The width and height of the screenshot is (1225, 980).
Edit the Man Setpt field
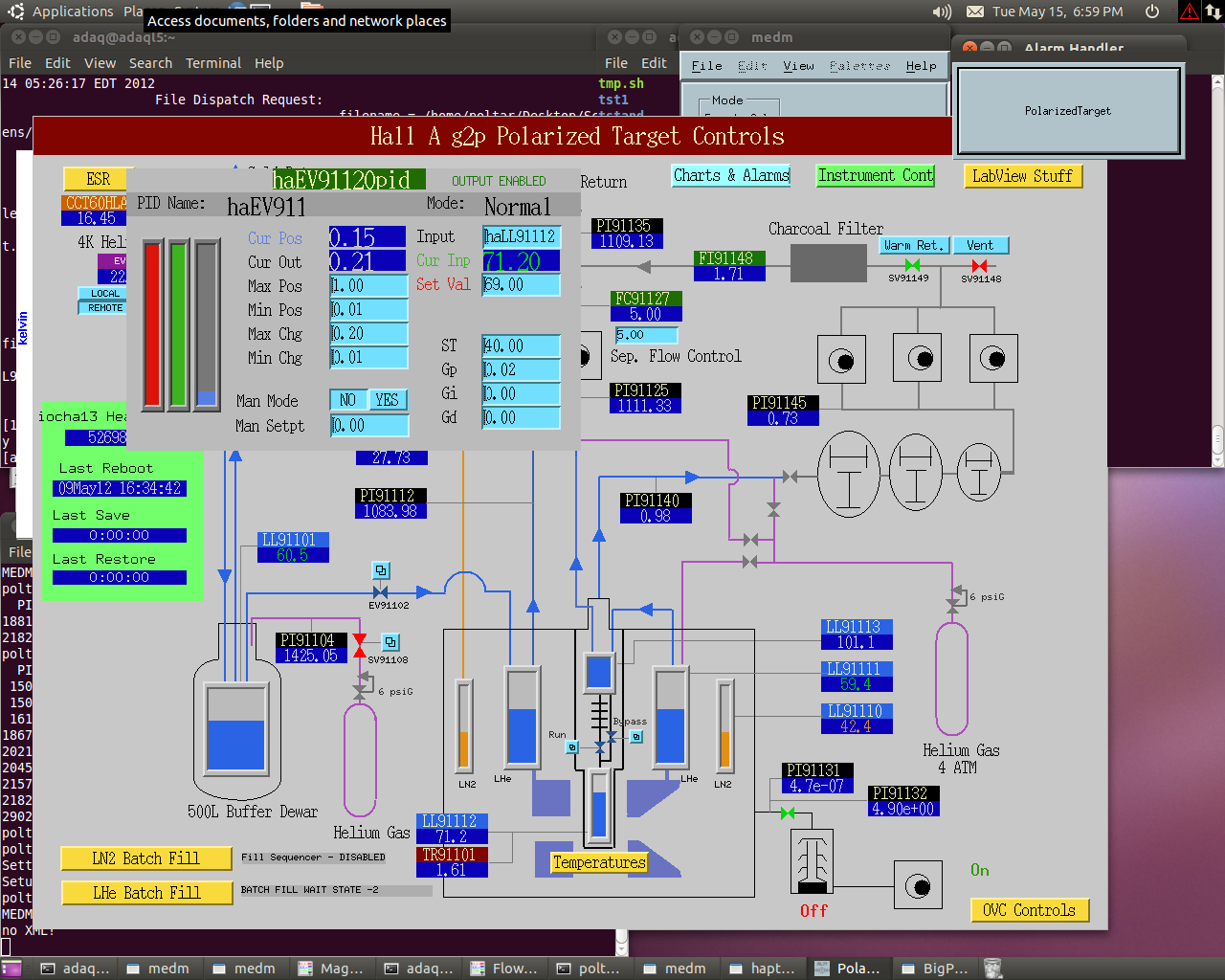368,426
